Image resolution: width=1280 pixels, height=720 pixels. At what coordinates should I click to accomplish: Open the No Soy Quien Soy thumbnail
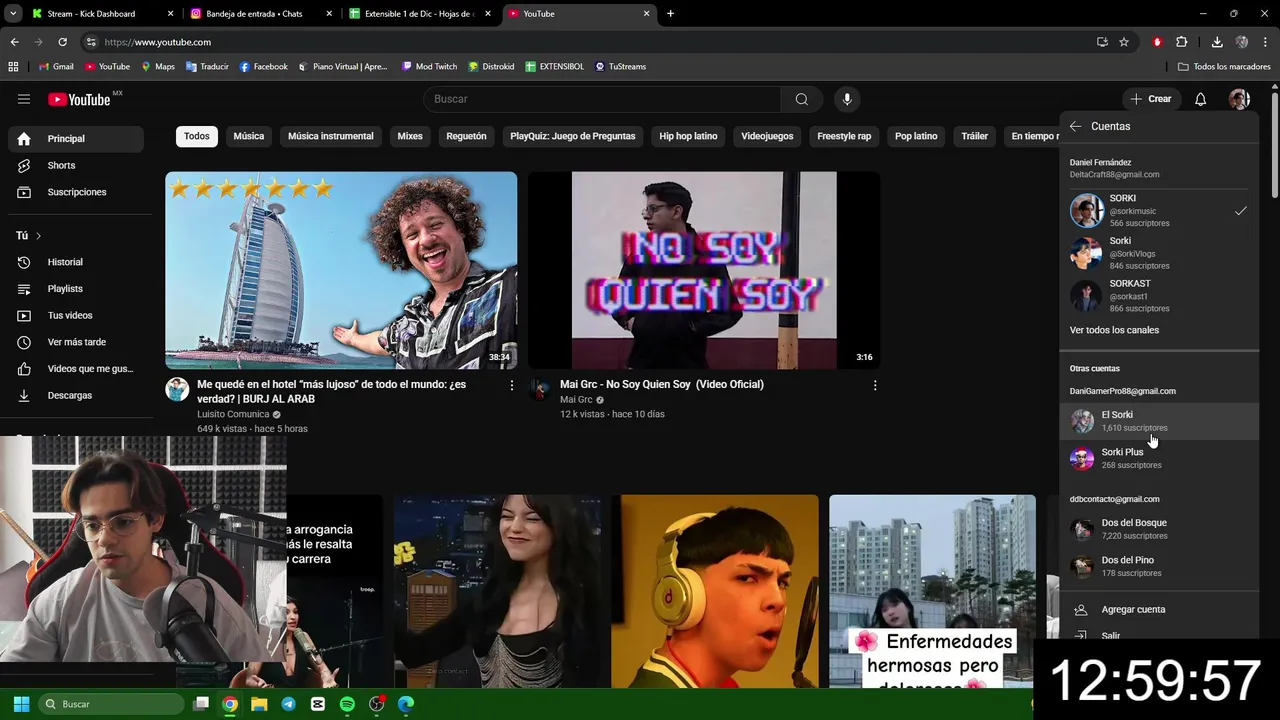click(704, 270)
